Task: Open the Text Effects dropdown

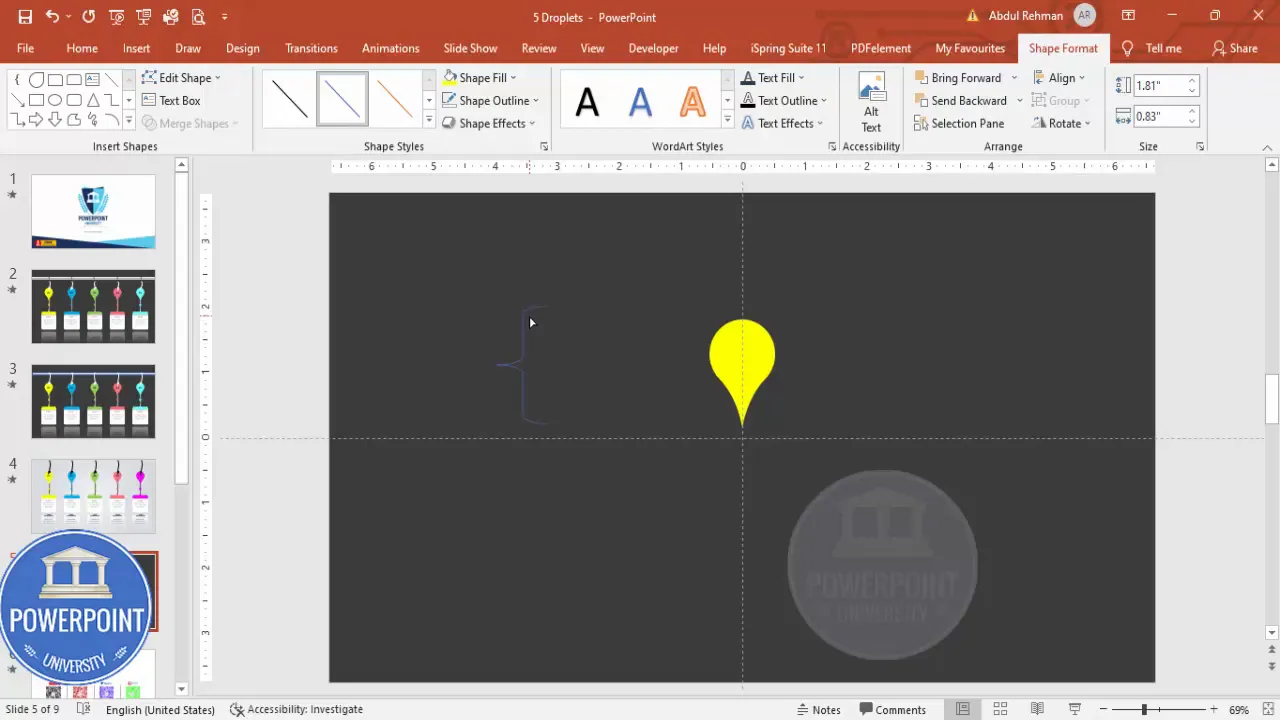Action: coord(782,123)
